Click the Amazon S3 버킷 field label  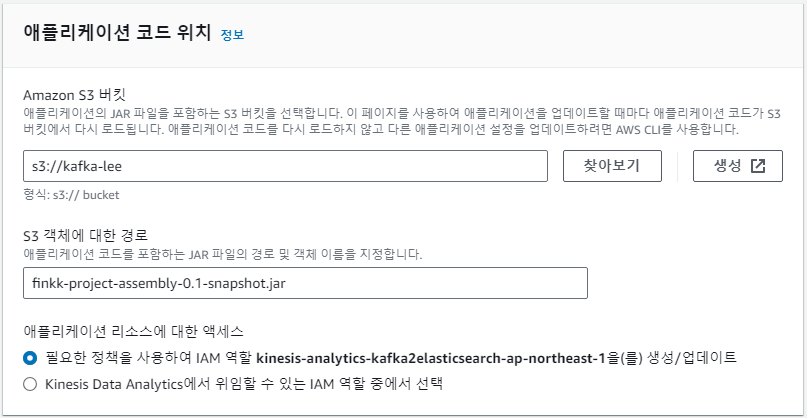click(75, 95)
